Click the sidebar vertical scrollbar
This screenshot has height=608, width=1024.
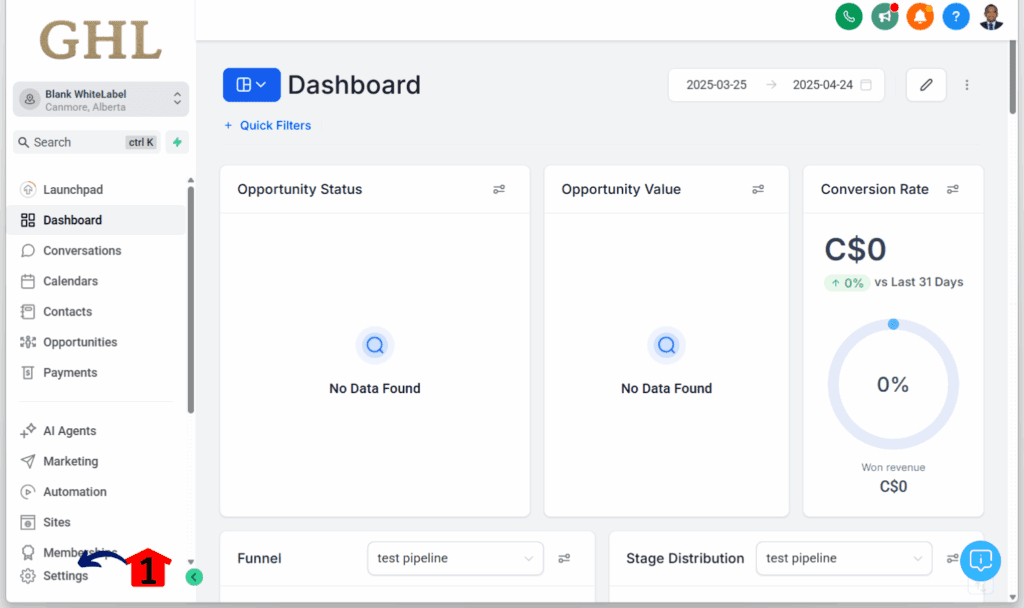(x=191, y=300)
